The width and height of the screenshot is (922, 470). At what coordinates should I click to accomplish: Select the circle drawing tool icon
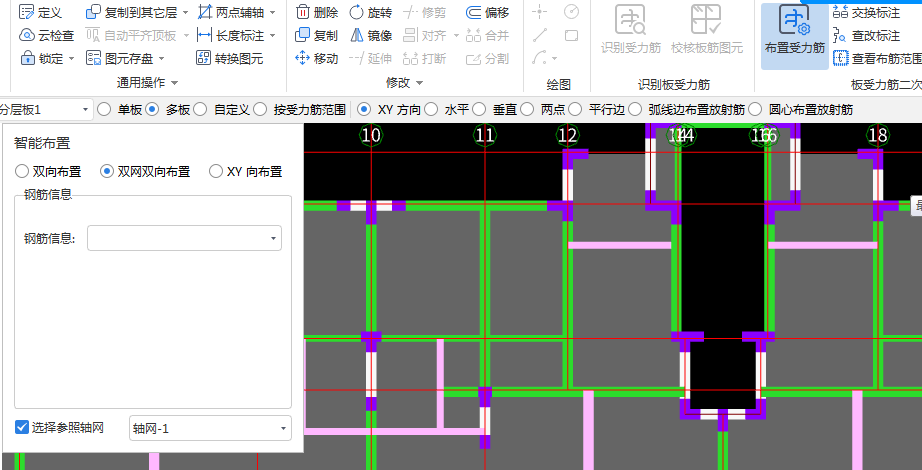571,12
